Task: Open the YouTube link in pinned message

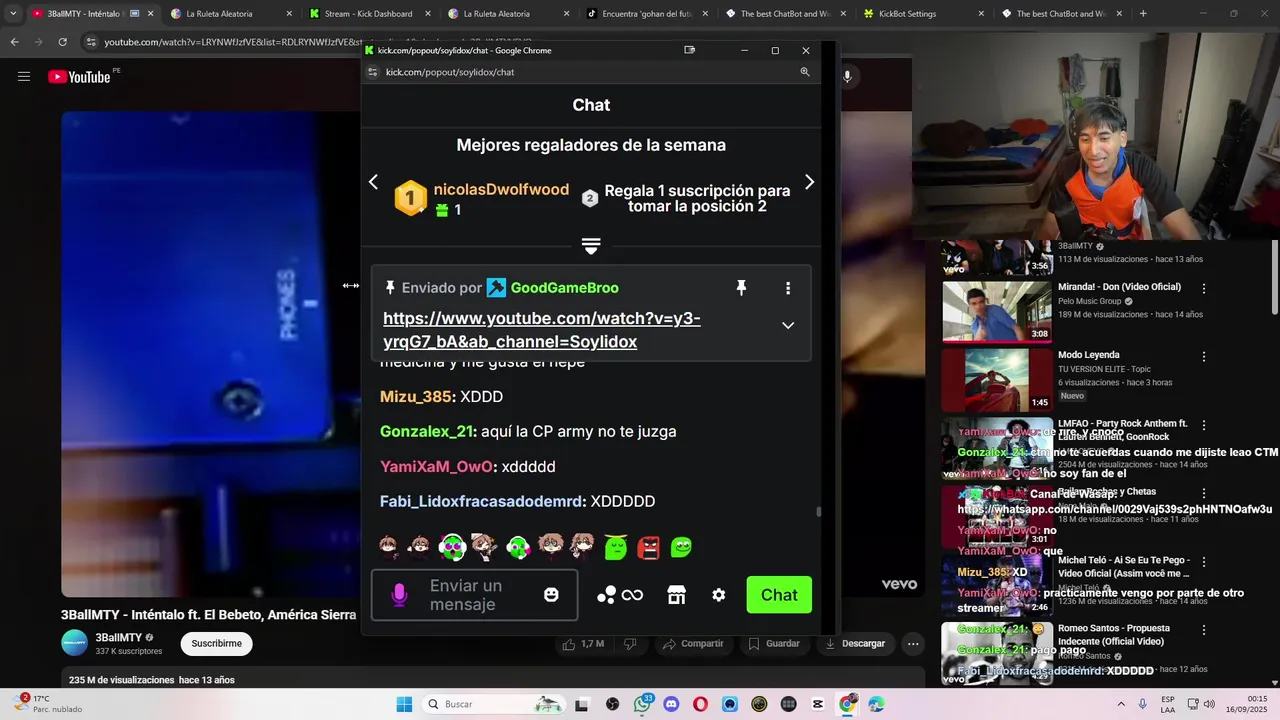Action: 542,330
